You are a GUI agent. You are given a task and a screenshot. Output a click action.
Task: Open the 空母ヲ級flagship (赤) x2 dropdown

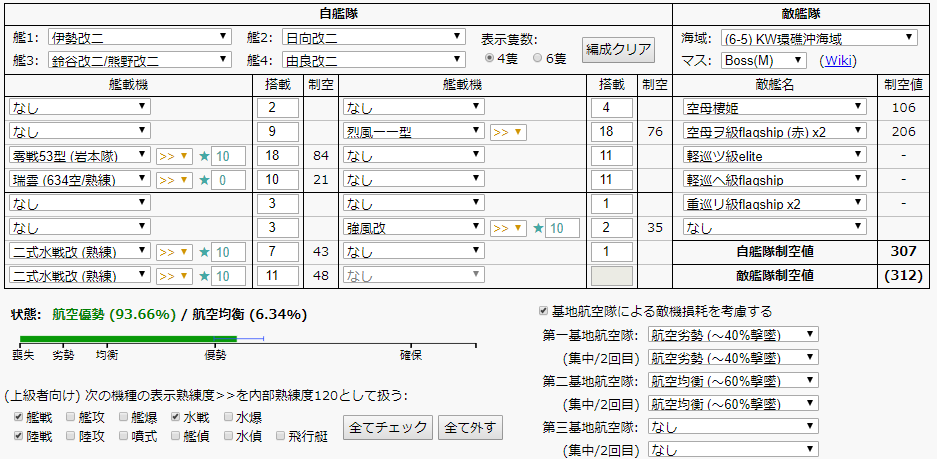tap(775, 131)
